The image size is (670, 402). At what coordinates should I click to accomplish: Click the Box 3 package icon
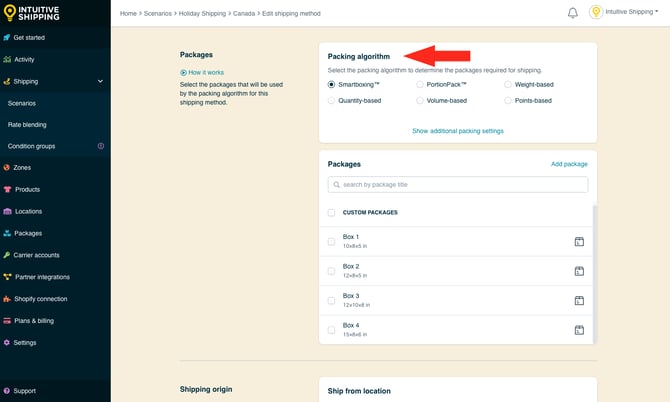tap(578, 300)
